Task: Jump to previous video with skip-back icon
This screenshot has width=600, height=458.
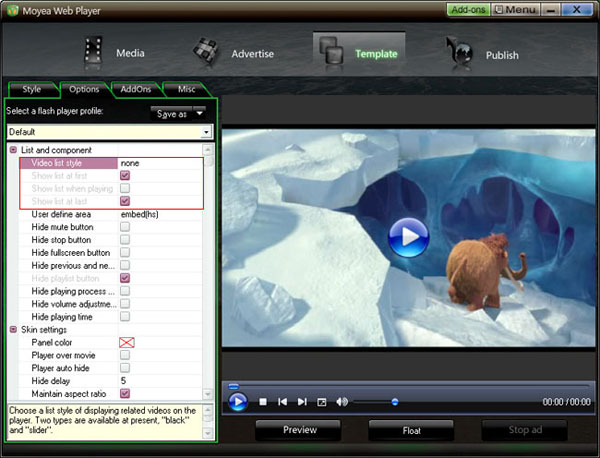Action: point(282,402)
